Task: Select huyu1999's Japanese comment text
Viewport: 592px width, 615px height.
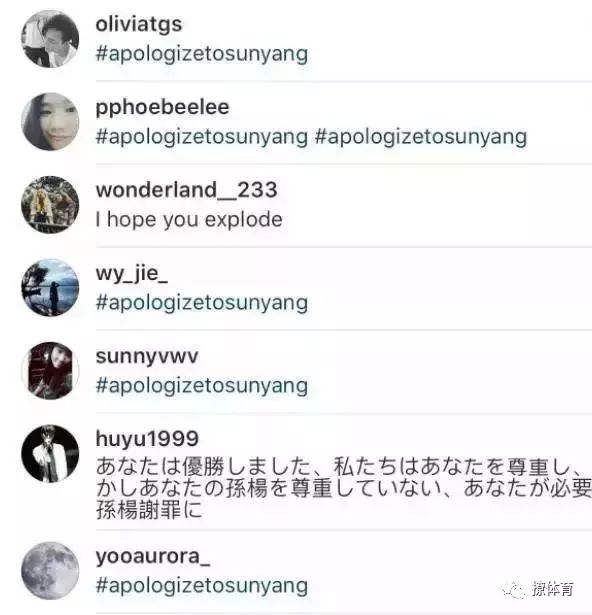Action: point(344,488)
